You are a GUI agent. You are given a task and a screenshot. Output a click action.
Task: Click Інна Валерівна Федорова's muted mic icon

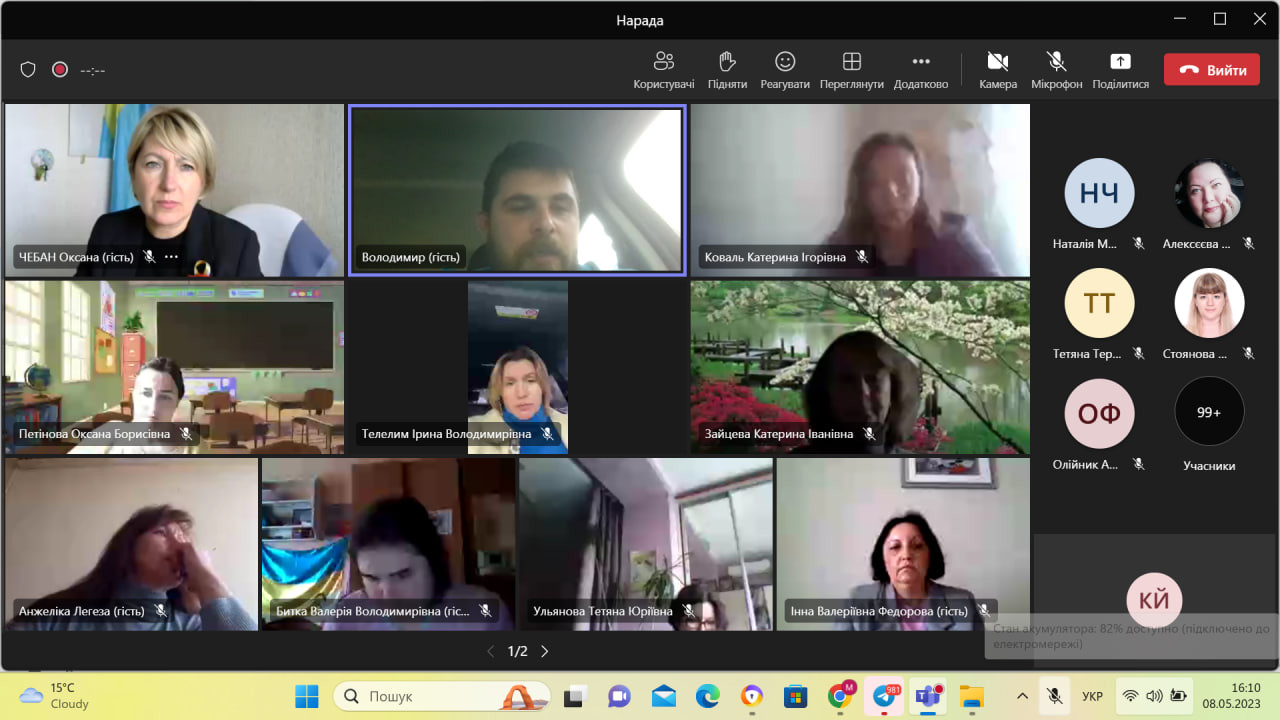pos(984,611)
